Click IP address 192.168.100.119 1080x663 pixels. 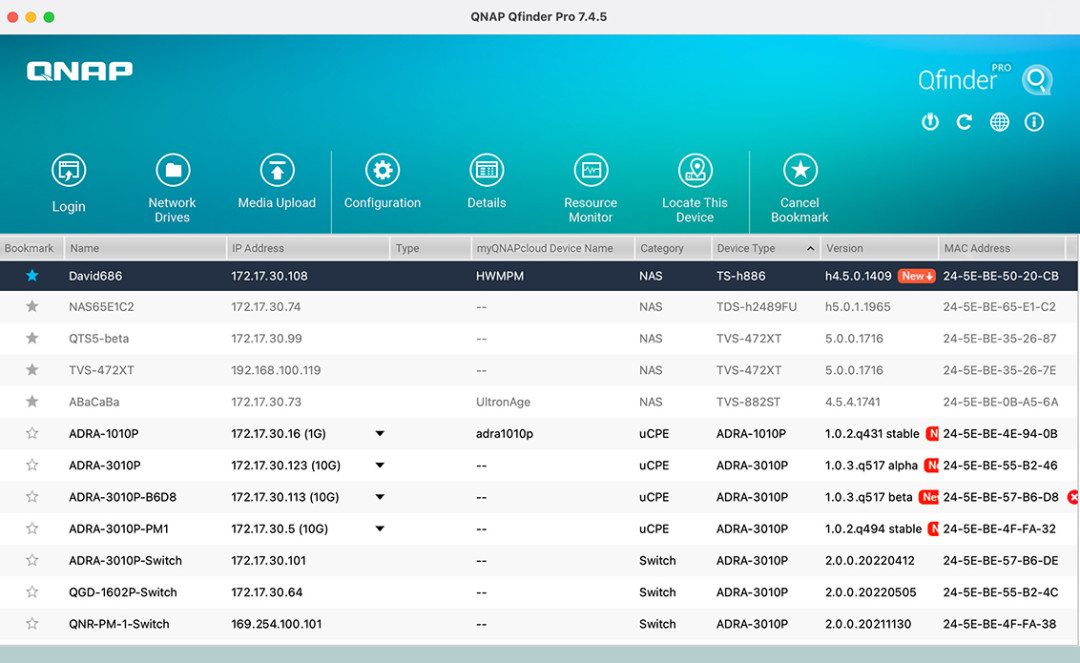click(x=276, y=370)
